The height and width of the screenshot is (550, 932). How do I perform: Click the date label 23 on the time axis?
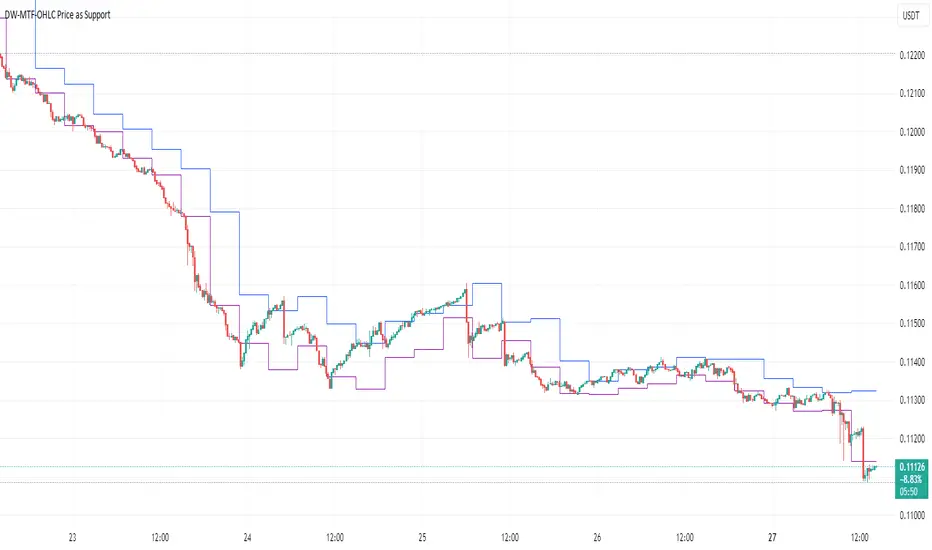73,535
